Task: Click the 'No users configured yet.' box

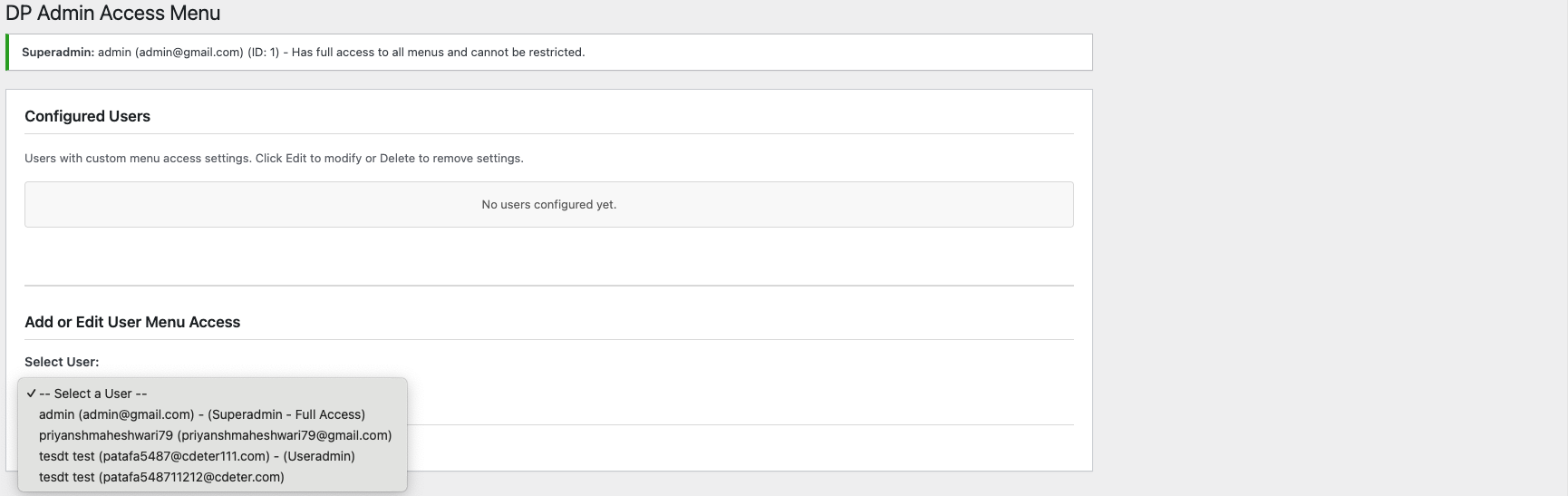Action: click(x=548, y=205)
